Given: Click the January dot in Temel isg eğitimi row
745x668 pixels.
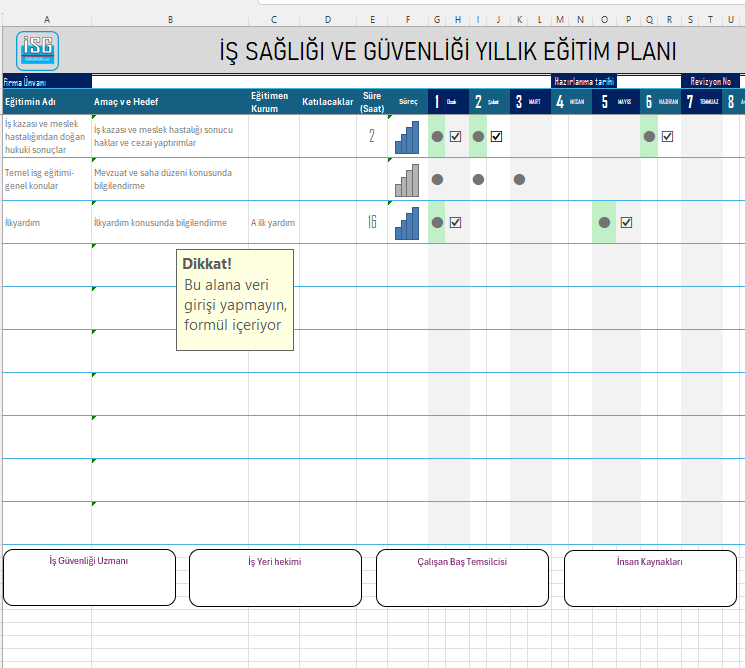Looking at the screenshot, I should pyautogui.click(x=437, y=180).
